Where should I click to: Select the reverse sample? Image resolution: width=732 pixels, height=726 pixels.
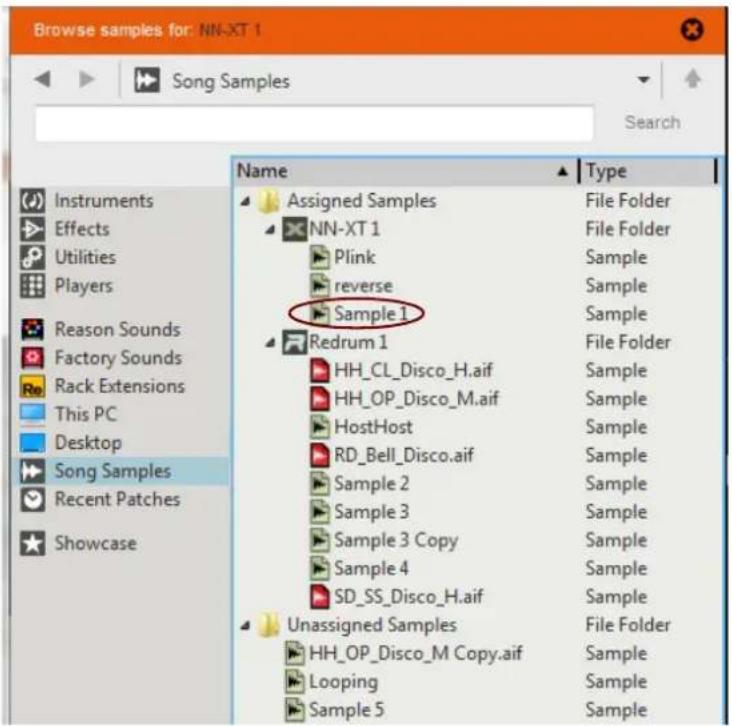tap(363, 286)
